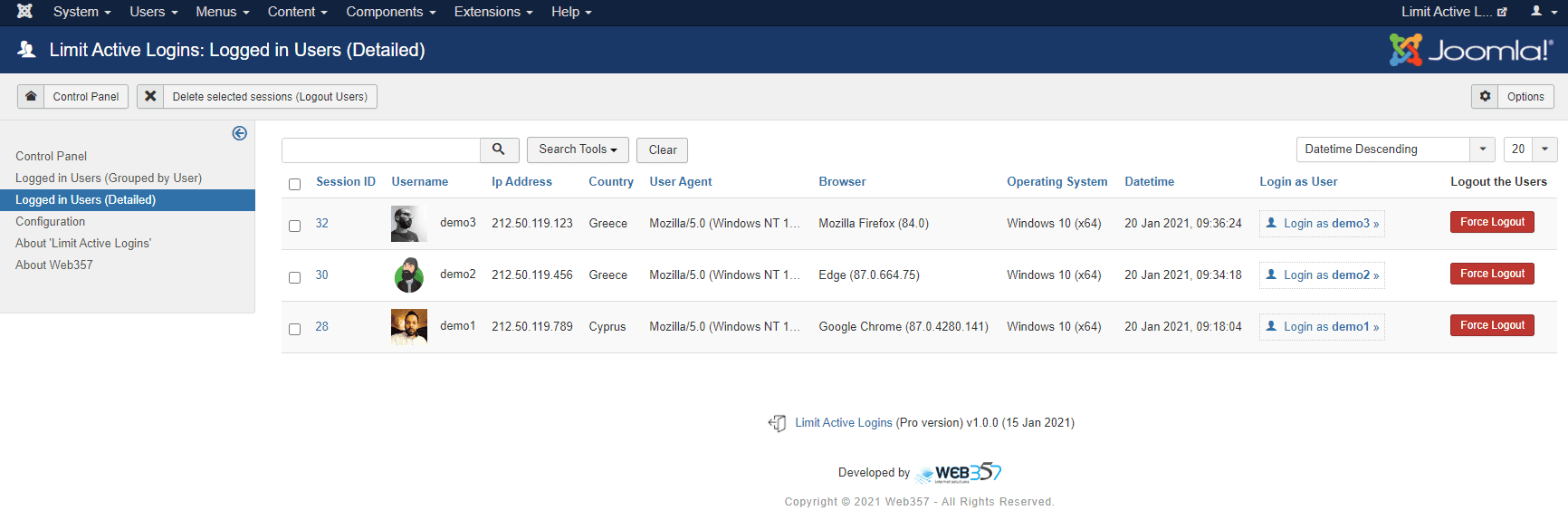Image resolution: width=1568 pixels, height=530 pixels.
Task: Click Login as demo3 link
Action: [x=1322, y=224]
